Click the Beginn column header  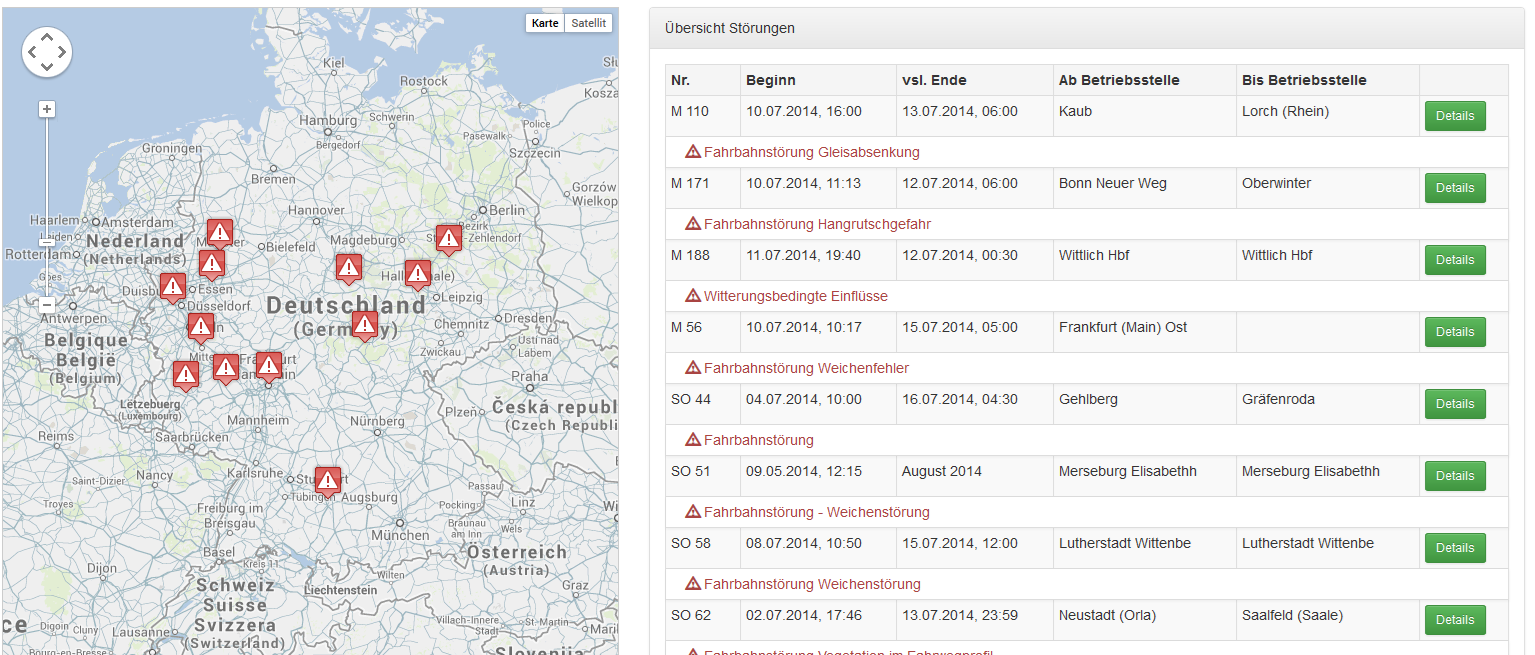tap(818, 80)
